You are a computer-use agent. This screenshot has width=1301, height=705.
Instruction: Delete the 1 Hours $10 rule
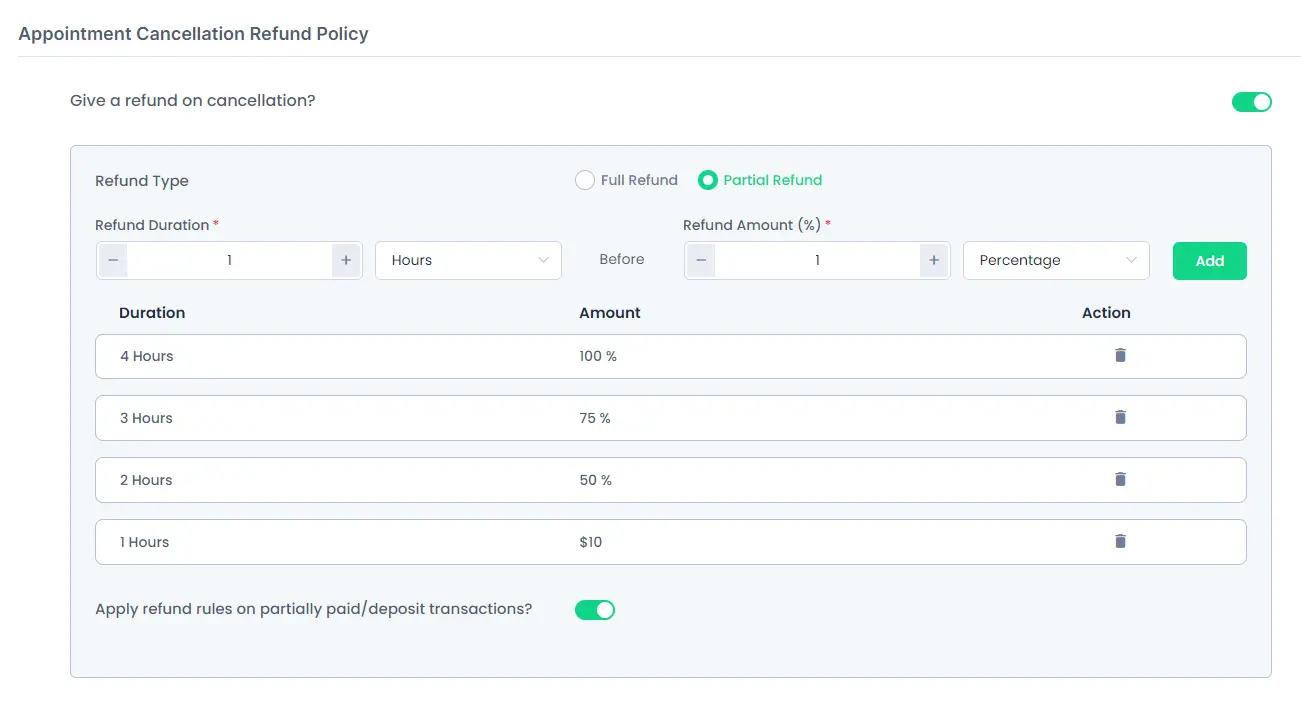(x=1120, y=541)
